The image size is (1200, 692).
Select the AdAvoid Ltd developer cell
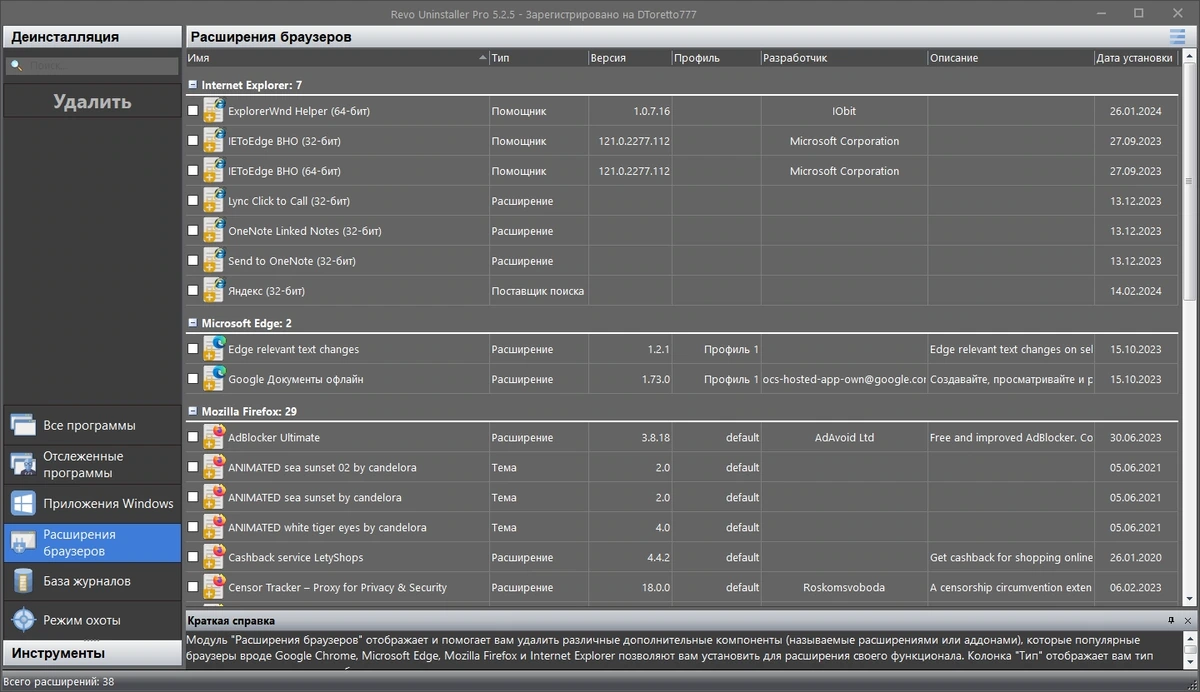coord(844,437)
